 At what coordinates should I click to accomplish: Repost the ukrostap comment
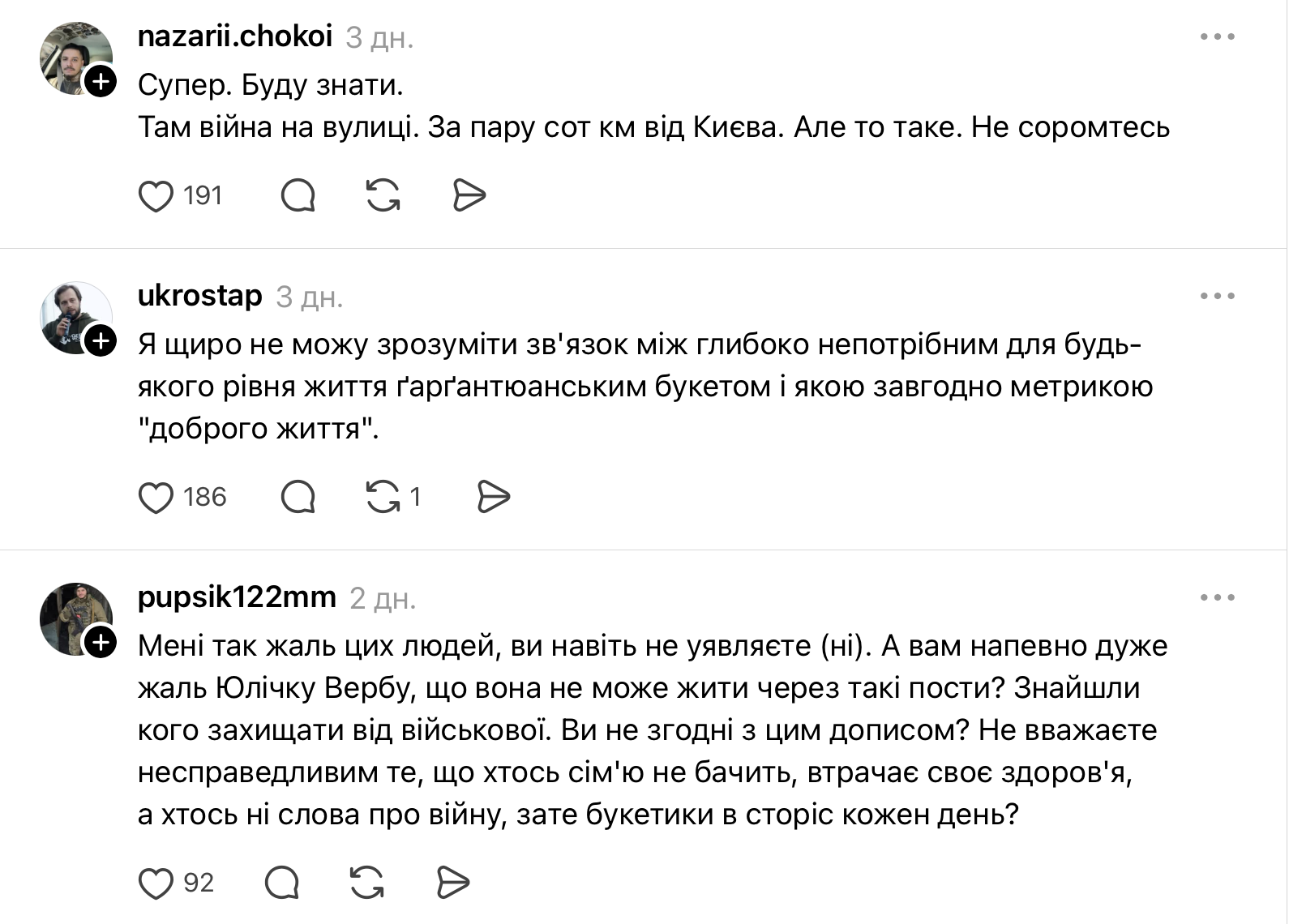coord(383,498)
